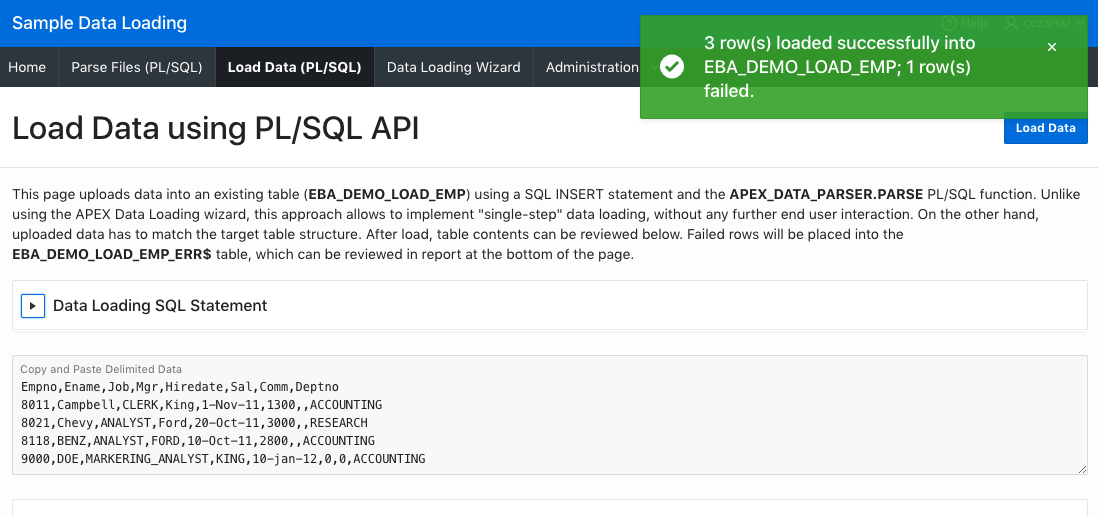Click the rows loaded notification message text

click(838, 67)
